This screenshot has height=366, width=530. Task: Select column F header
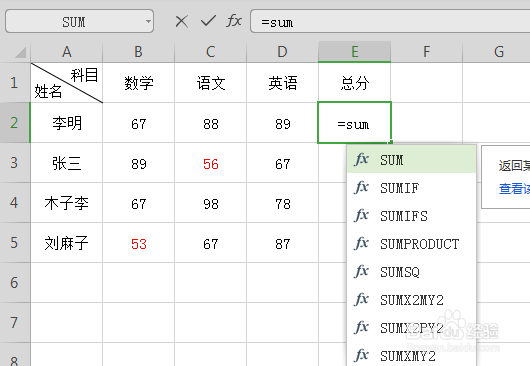(427, 52)
